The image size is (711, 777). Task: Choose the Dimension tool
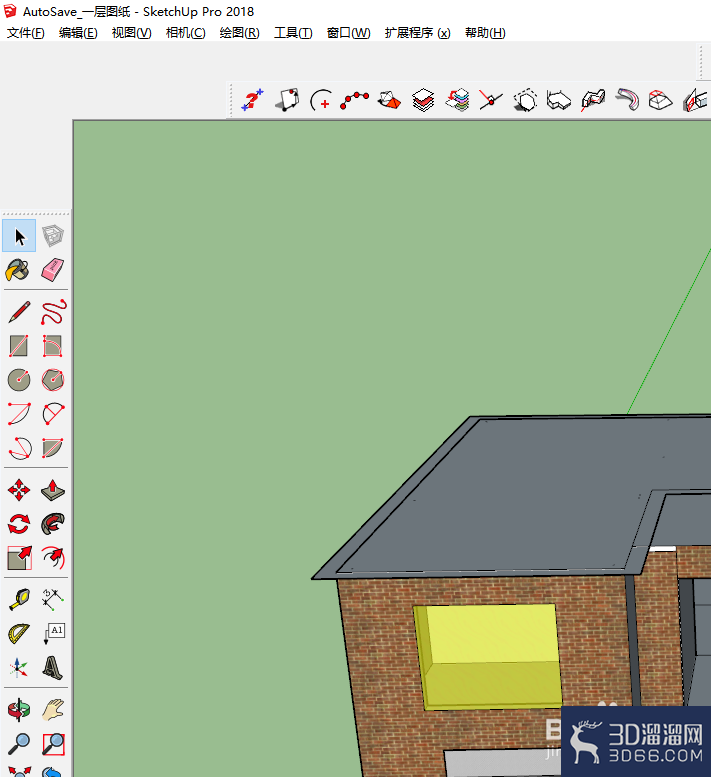pyautogui.click(x=53, y=600)
